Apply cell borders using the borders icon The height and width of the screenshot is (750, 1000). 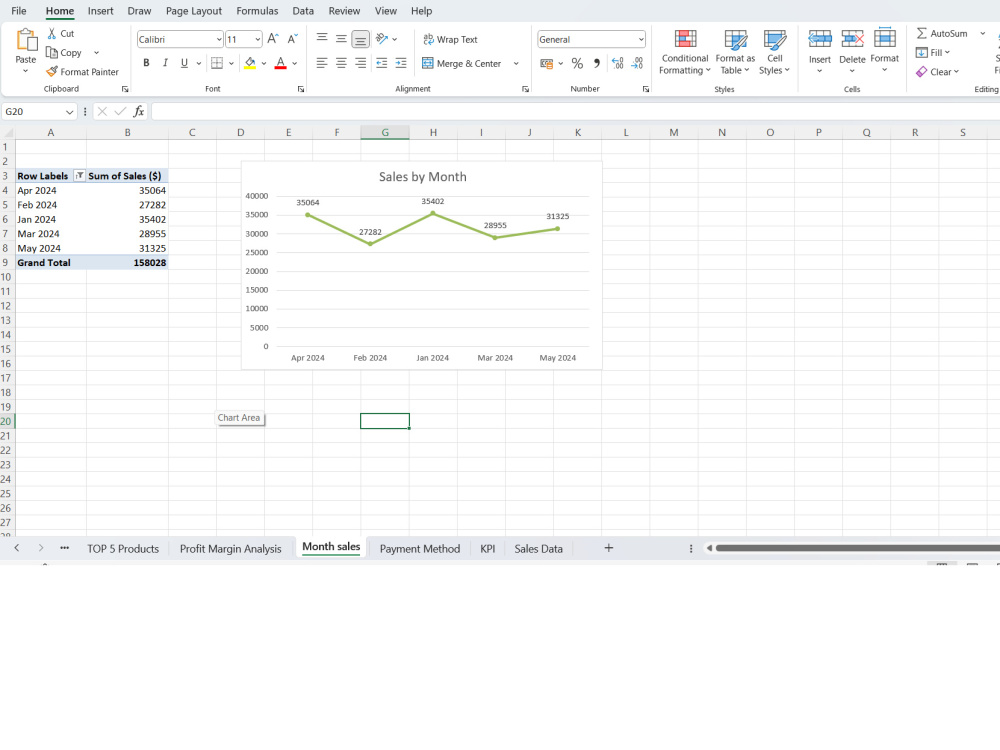[217, 63]
